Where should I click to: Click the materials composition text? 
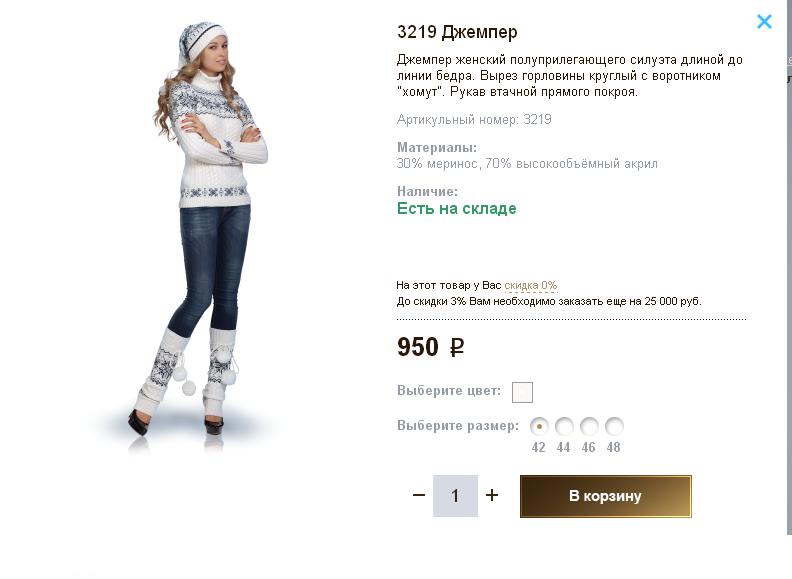click(527, 163)
